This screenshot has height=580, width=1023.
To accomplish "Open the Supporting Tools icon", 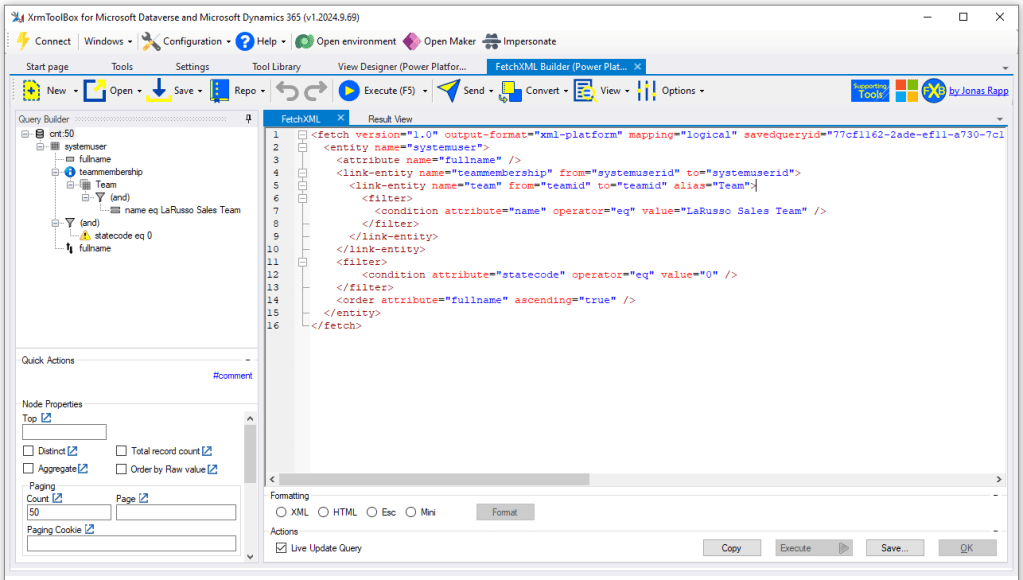I will click(870, 91).
